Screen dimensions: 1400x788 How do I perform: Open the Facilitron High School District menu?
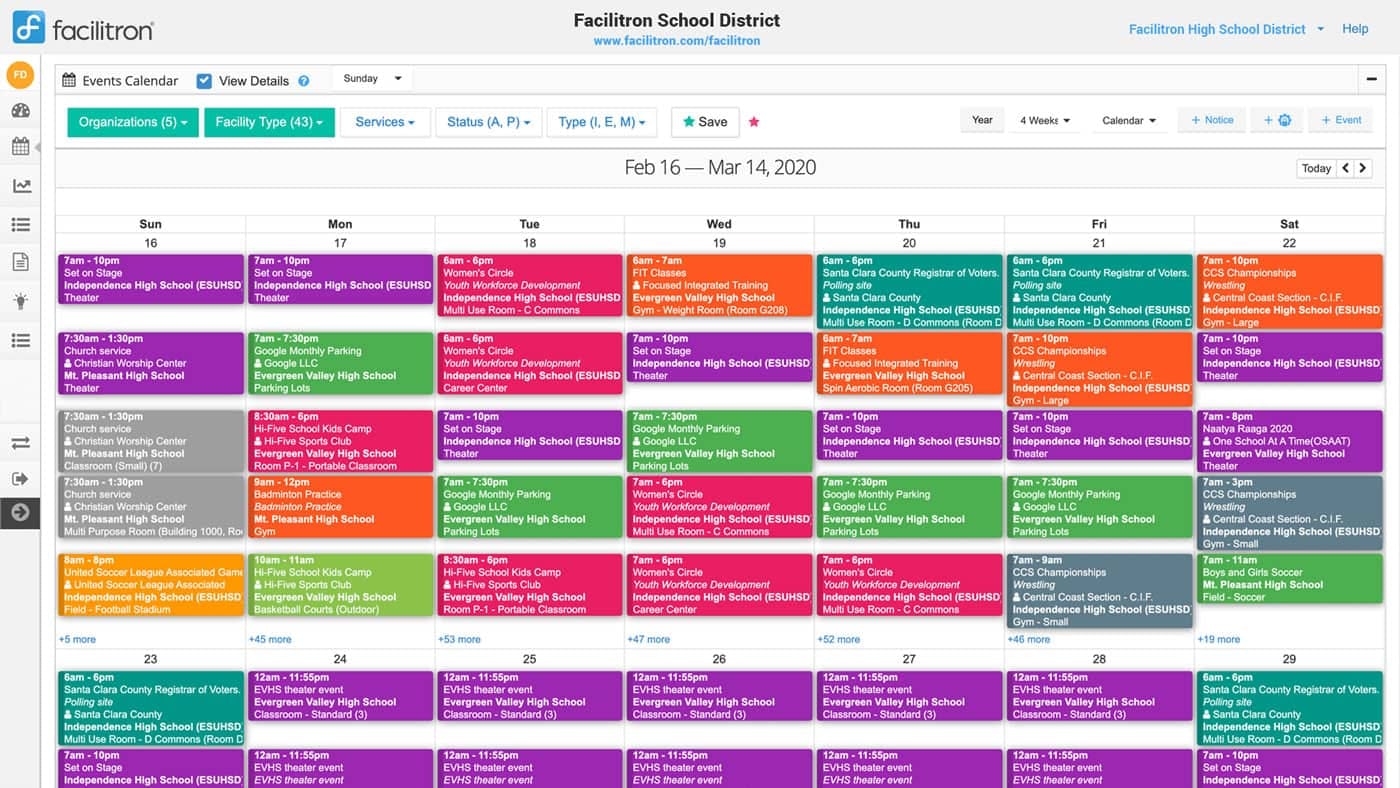tap(1218, 29)
